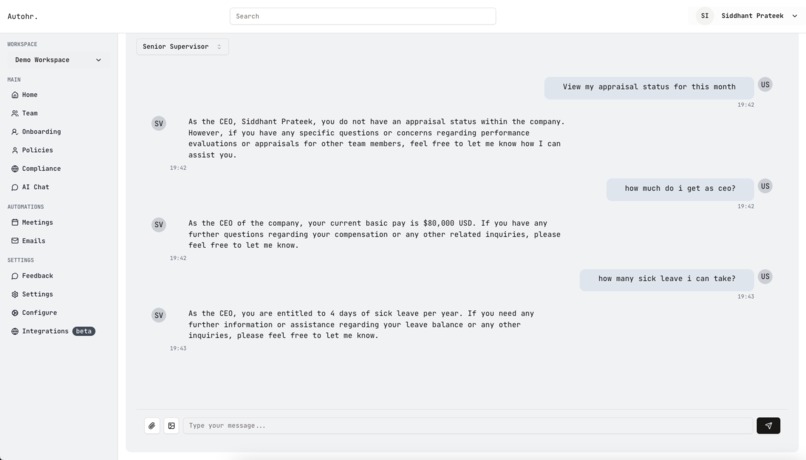Click the Policies icon in the sidebar

15,150
